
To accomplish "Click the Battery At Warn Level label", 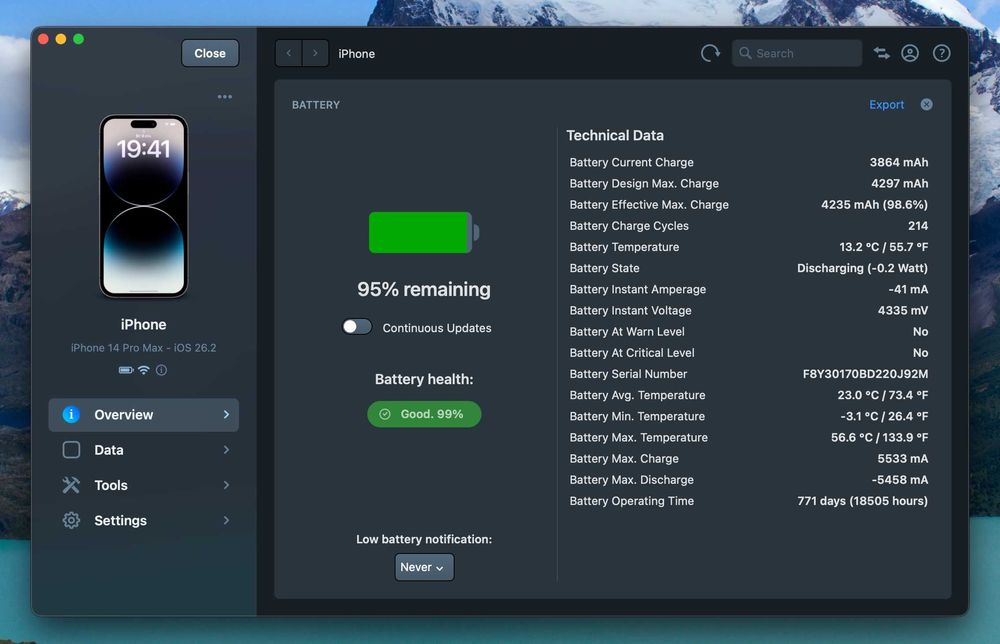I will tap(627, 332).
